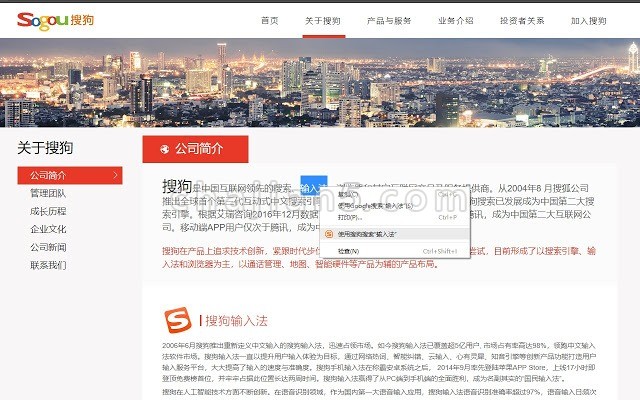This screenshot has height=400, width=640.
Task: Open the 业务介绍 navigation item
Action: [456, 21]
